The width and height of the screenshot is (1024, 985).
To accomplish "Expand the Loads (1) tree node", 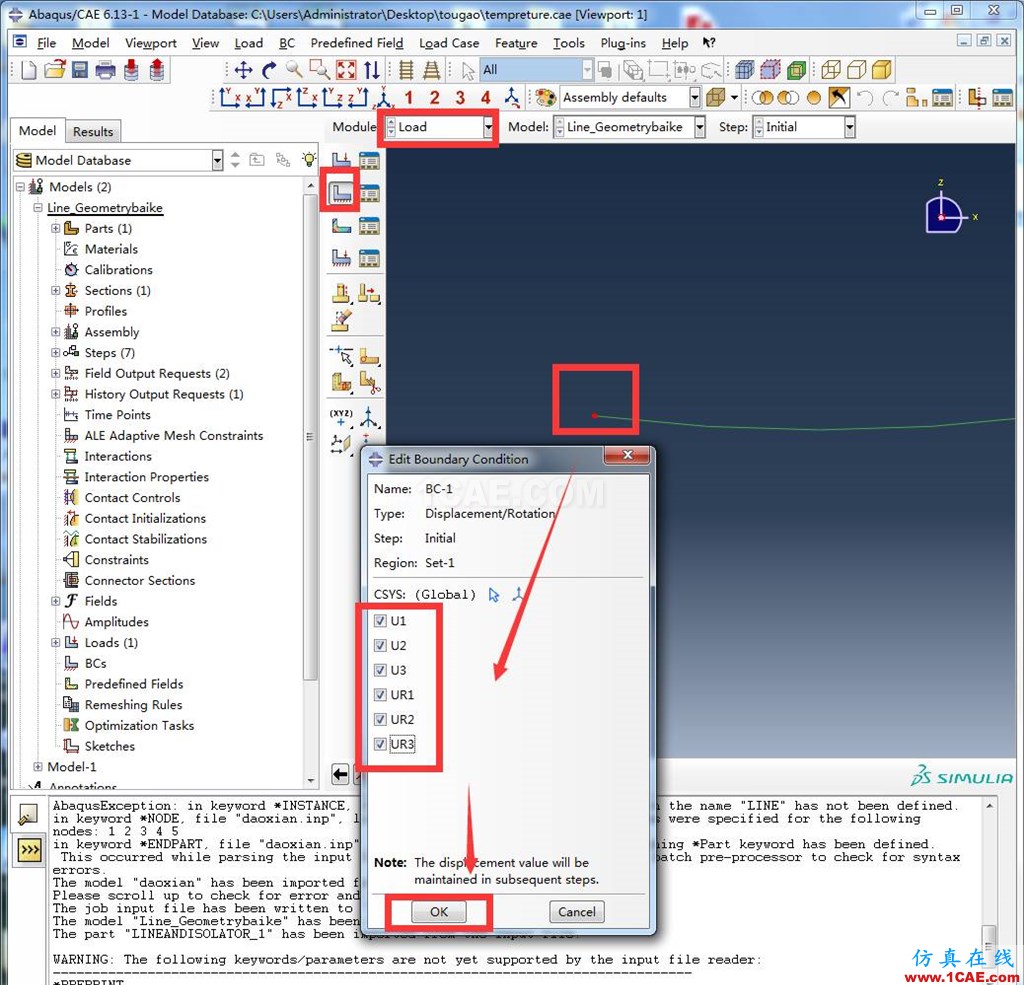I will 56,643.
